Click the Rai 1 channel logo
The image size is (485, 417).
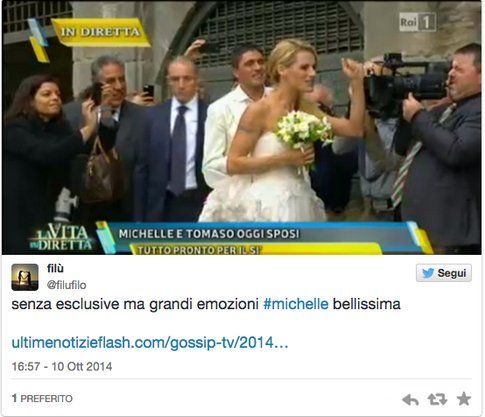tap(418, 22)
